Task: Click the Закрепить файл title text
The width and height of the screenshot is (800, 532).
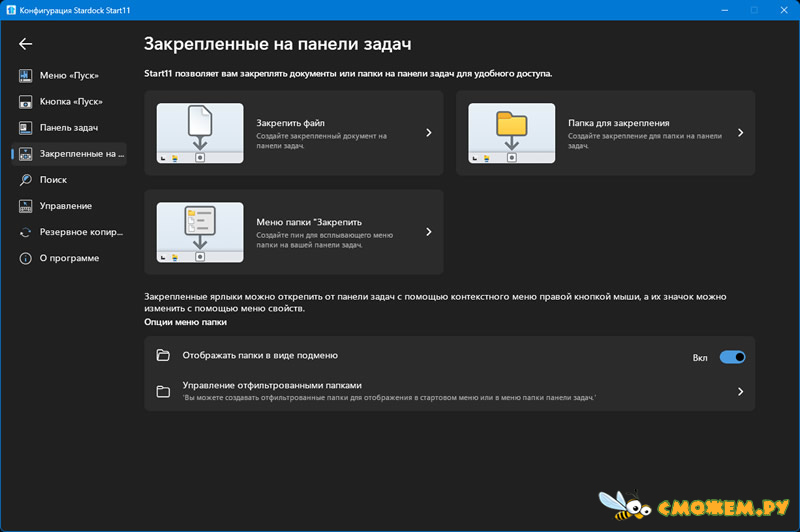Action: click(x=290, y=123)
